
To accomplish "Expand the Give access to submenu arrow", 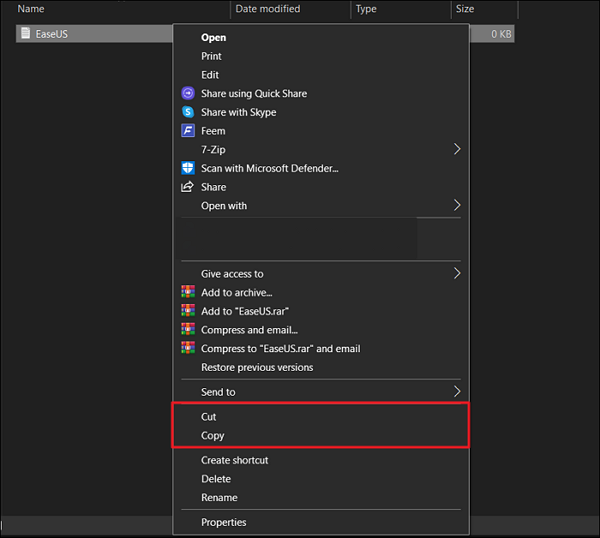I will pos(457,273).
